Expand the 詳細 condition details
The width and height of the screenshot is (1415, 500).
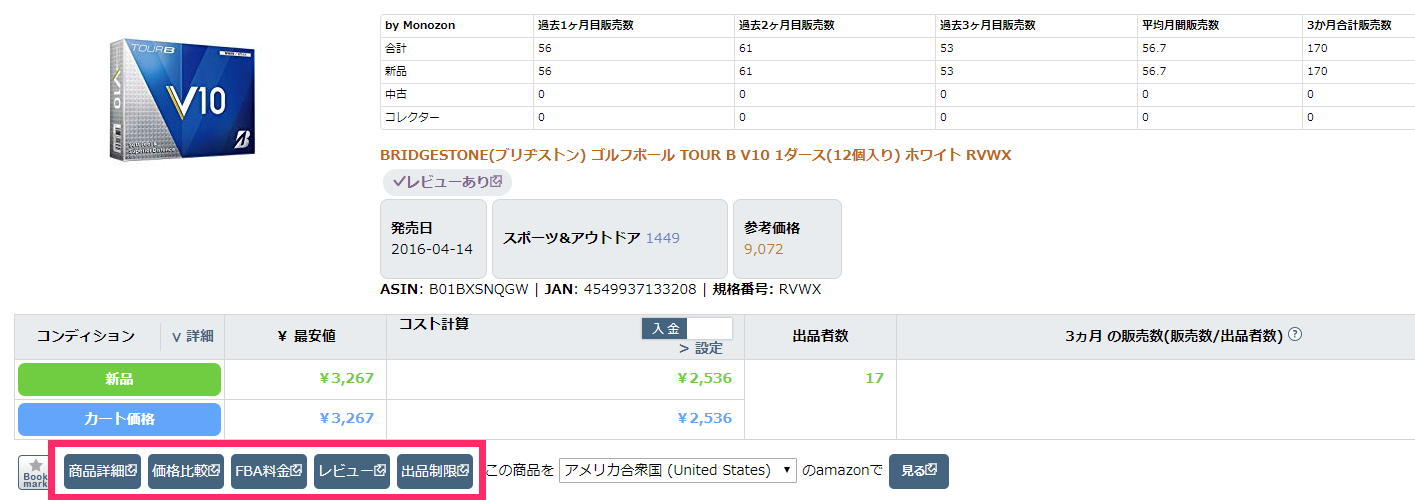(192, 337)
